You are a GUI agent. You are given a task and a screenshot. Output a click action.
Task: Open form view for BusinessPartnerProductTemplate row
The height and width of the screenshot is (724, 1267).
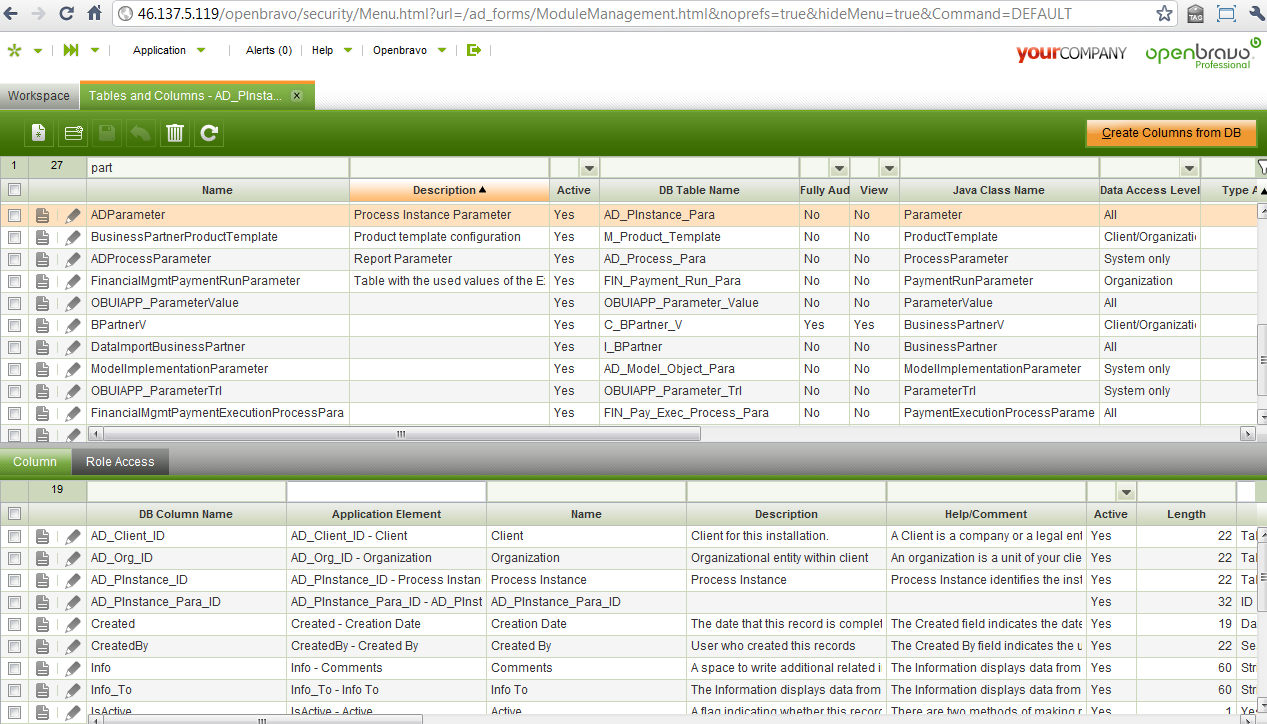click(x=42, y=237)
